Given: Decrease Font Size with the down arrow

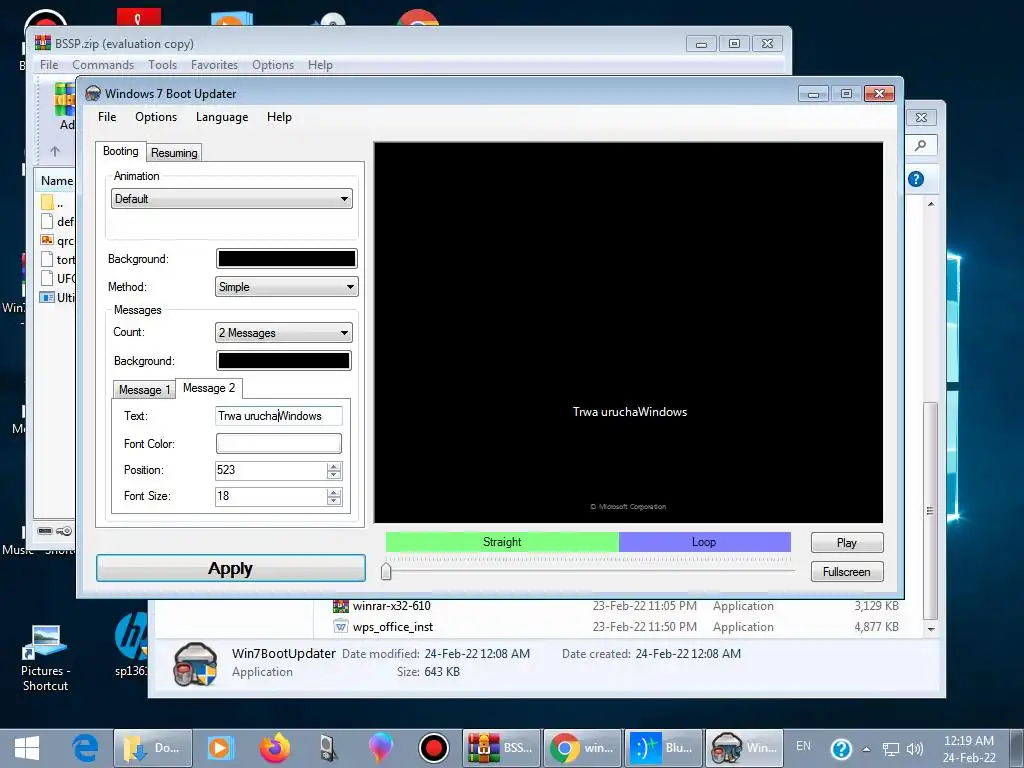Looking at the screenshot, I should [x=334, y=501].
